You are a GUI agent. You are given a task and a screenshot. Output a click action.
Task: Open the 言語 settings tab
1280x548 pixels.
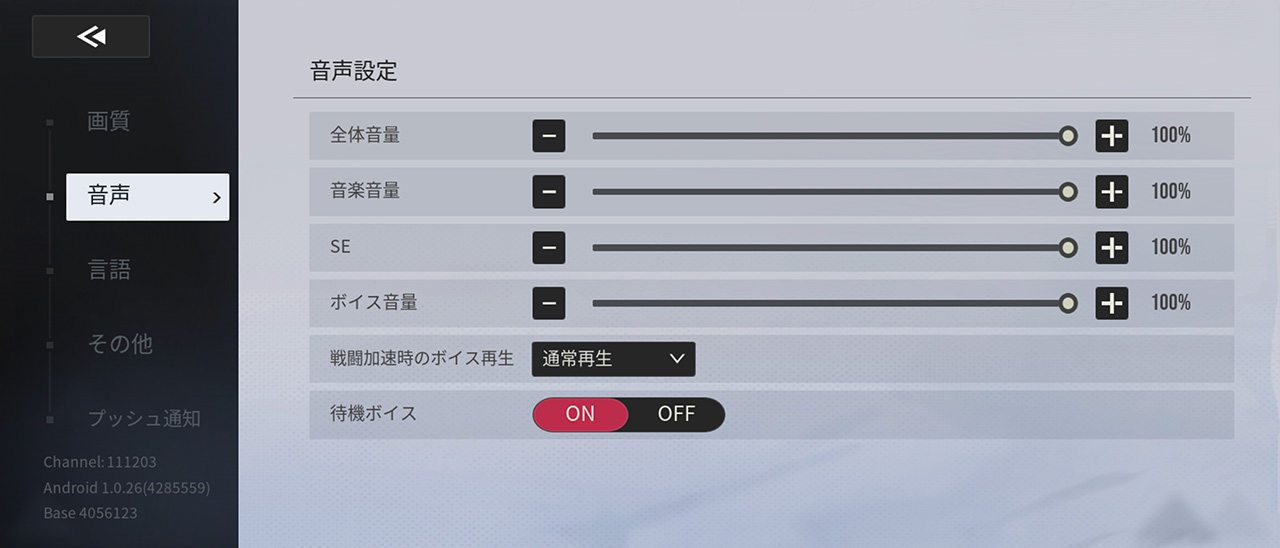pos(109,270)
